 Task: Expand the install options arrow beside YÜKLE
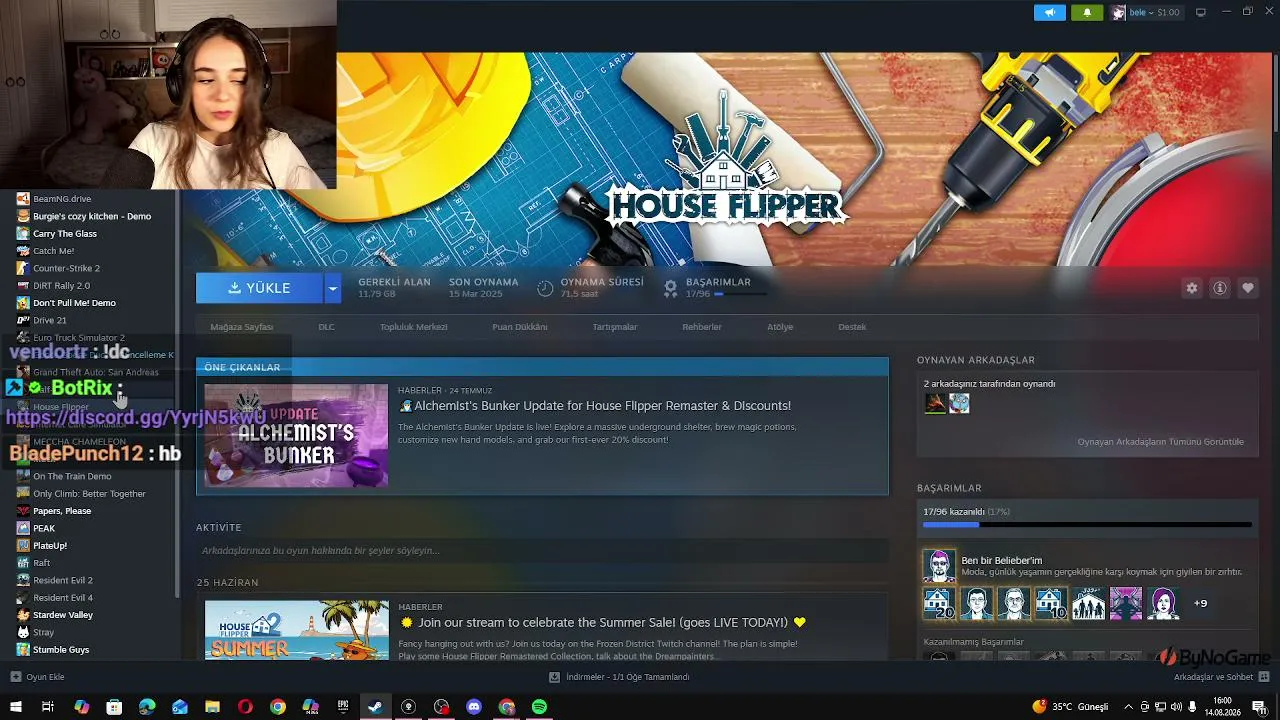point(333,288)
